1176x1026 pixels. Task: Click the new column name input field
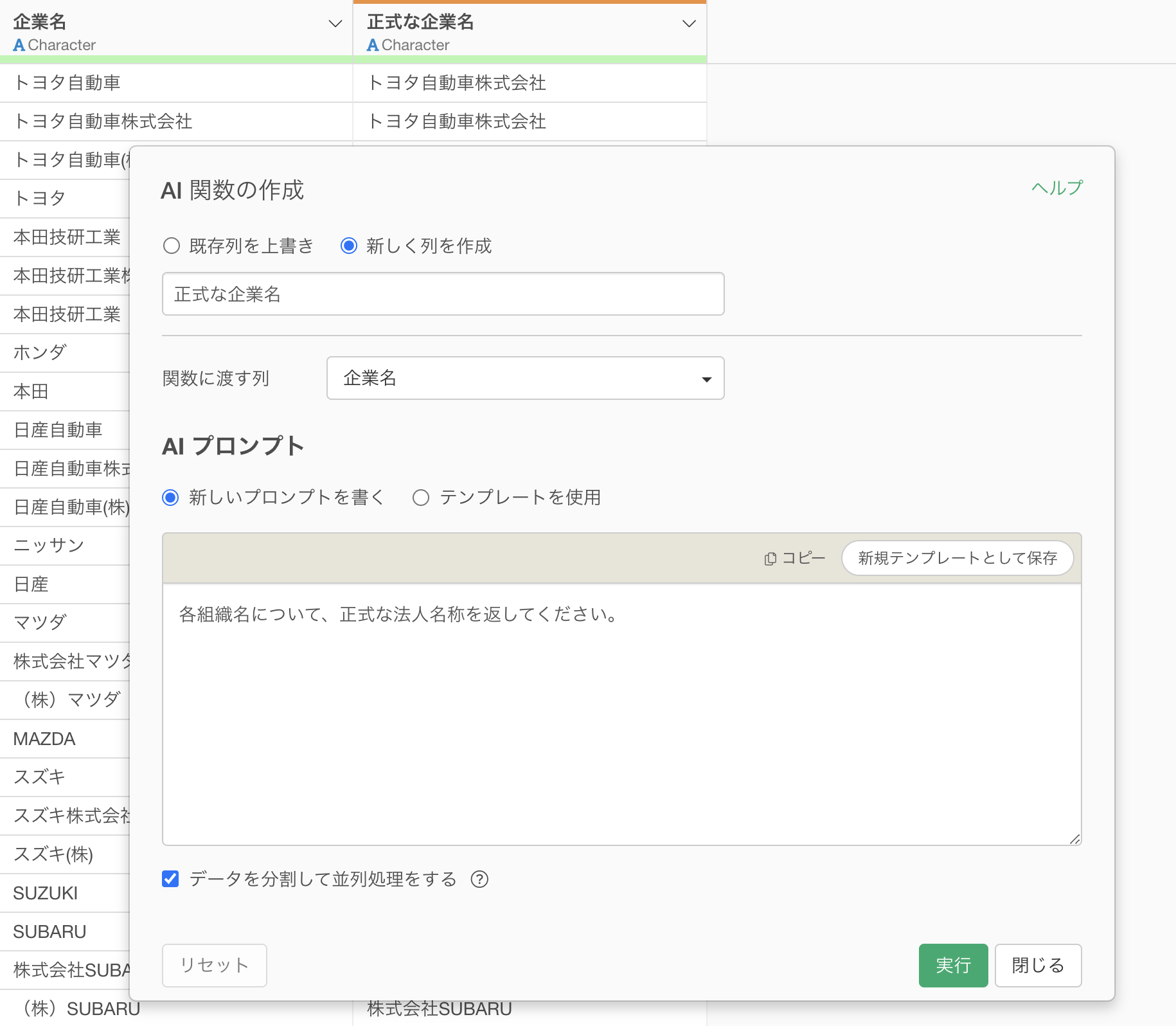point(443,294)
